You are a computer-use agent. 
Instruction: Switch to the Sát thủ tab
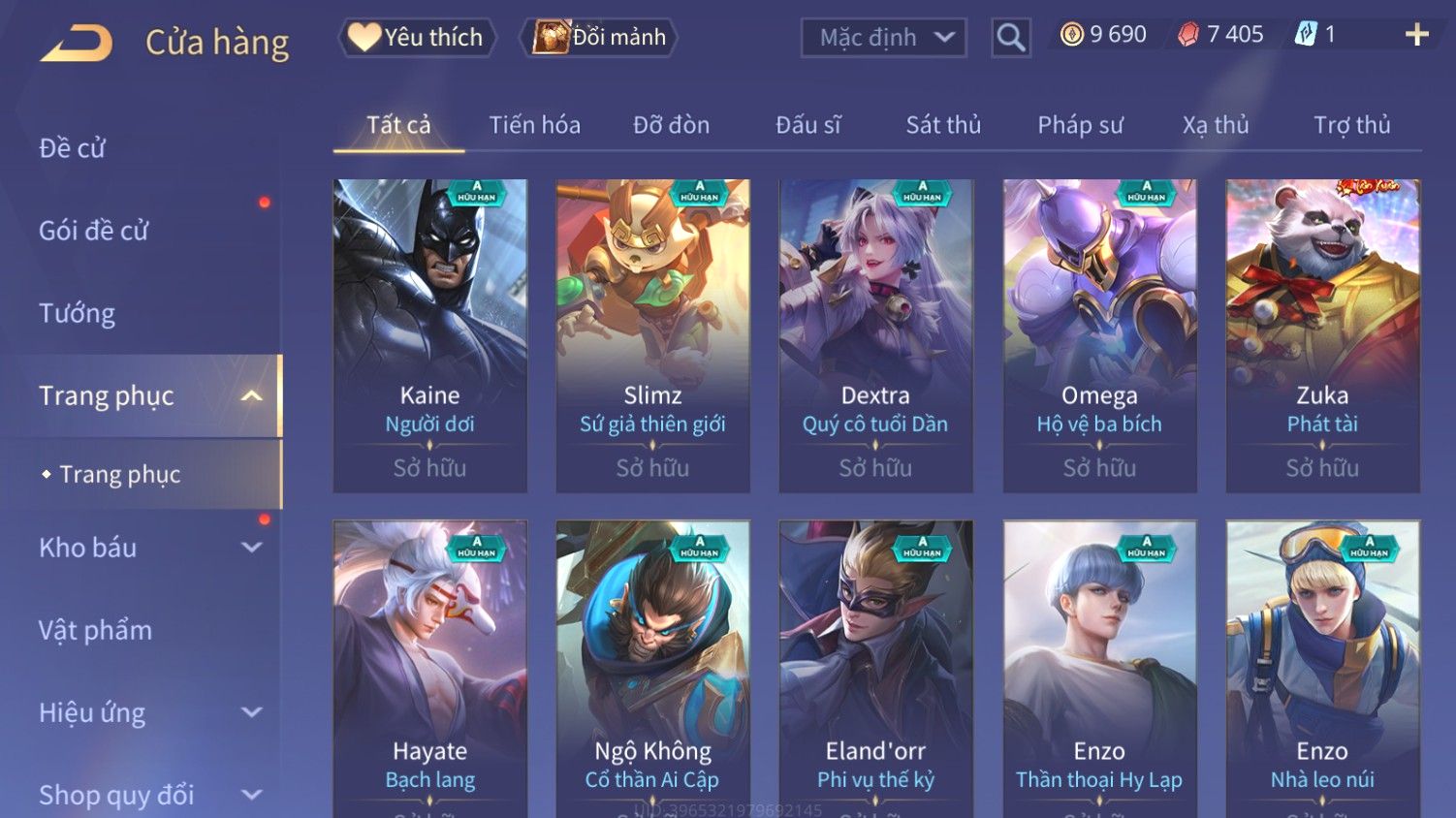coord(943,125)
